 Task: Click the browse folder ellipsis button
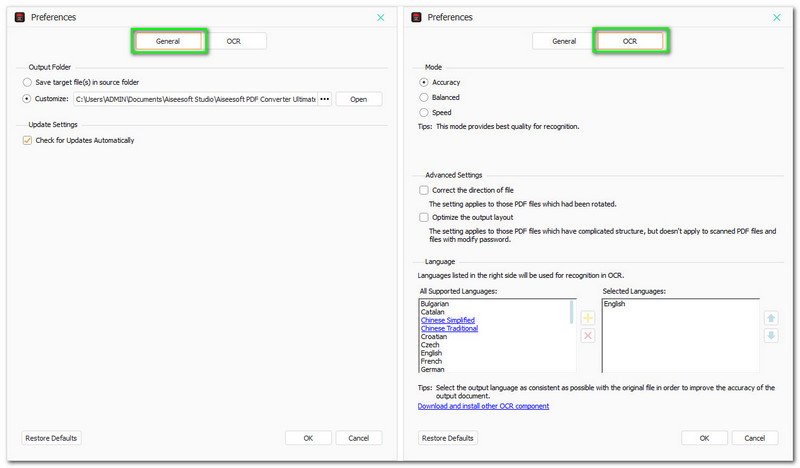pyautogui.click(x=324, y=99)
